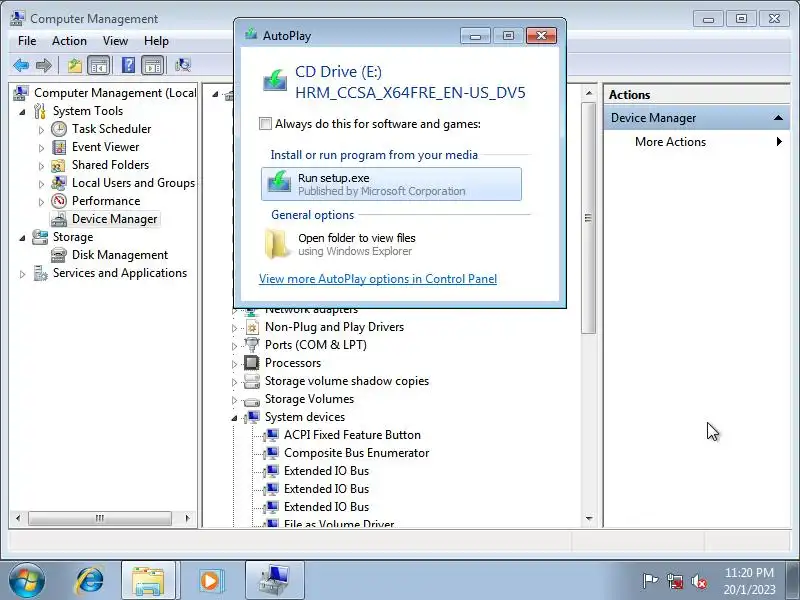Click the Disk Management icon
The image size is (800, 600).
pos(59,255)
